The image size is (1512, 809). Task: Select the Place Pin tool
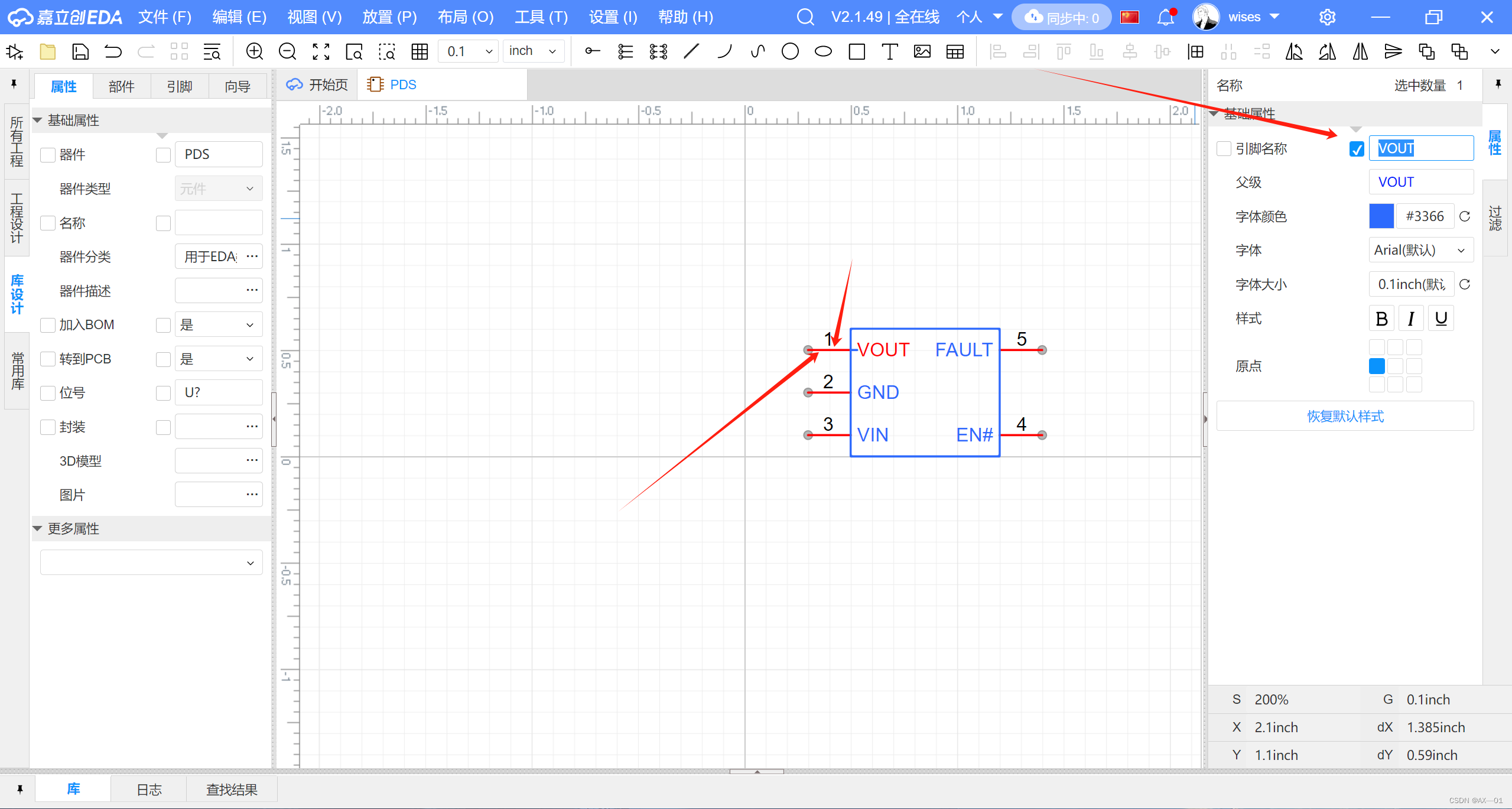pos(592,51)
